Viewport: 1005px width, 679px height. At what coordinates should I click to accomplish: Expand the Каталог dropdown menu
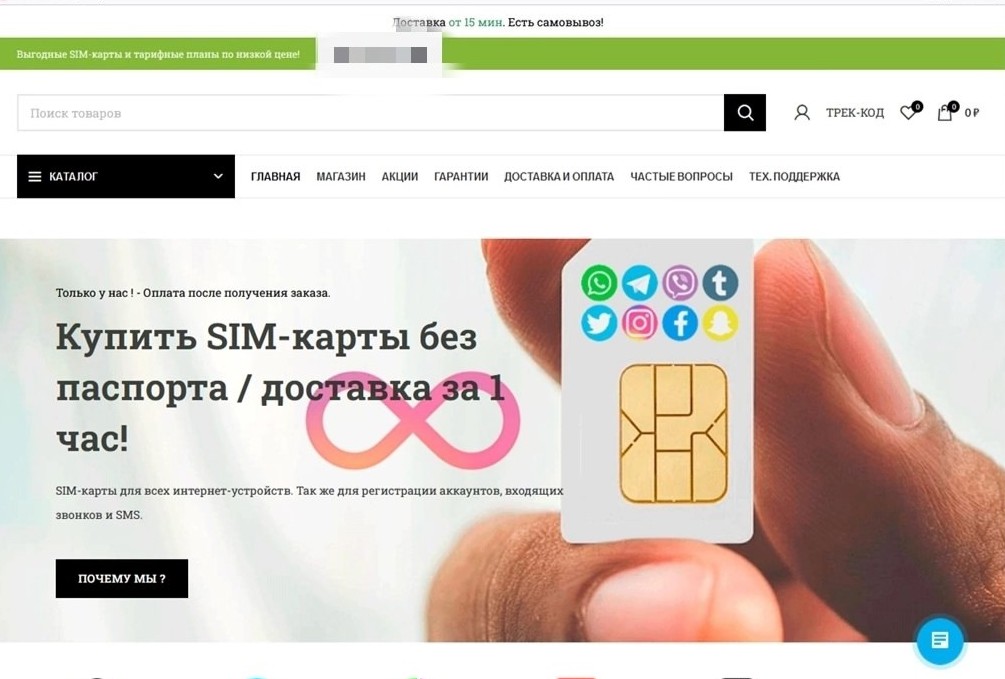point(126,176)
